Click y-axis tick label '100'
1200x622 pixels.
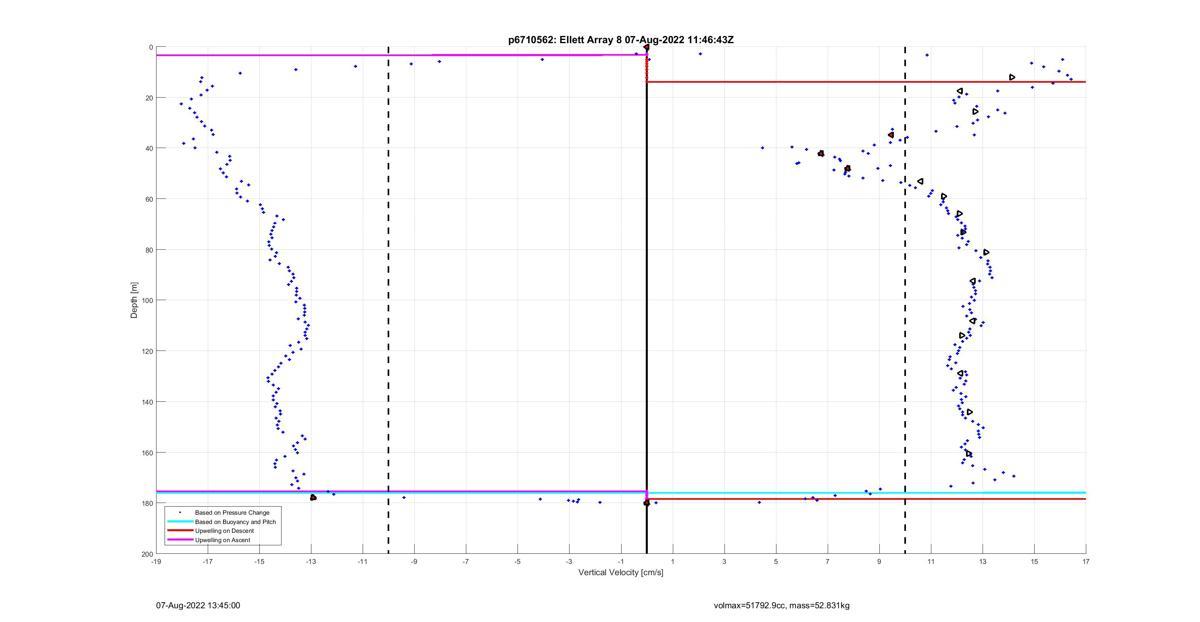(x=146, y=300)
